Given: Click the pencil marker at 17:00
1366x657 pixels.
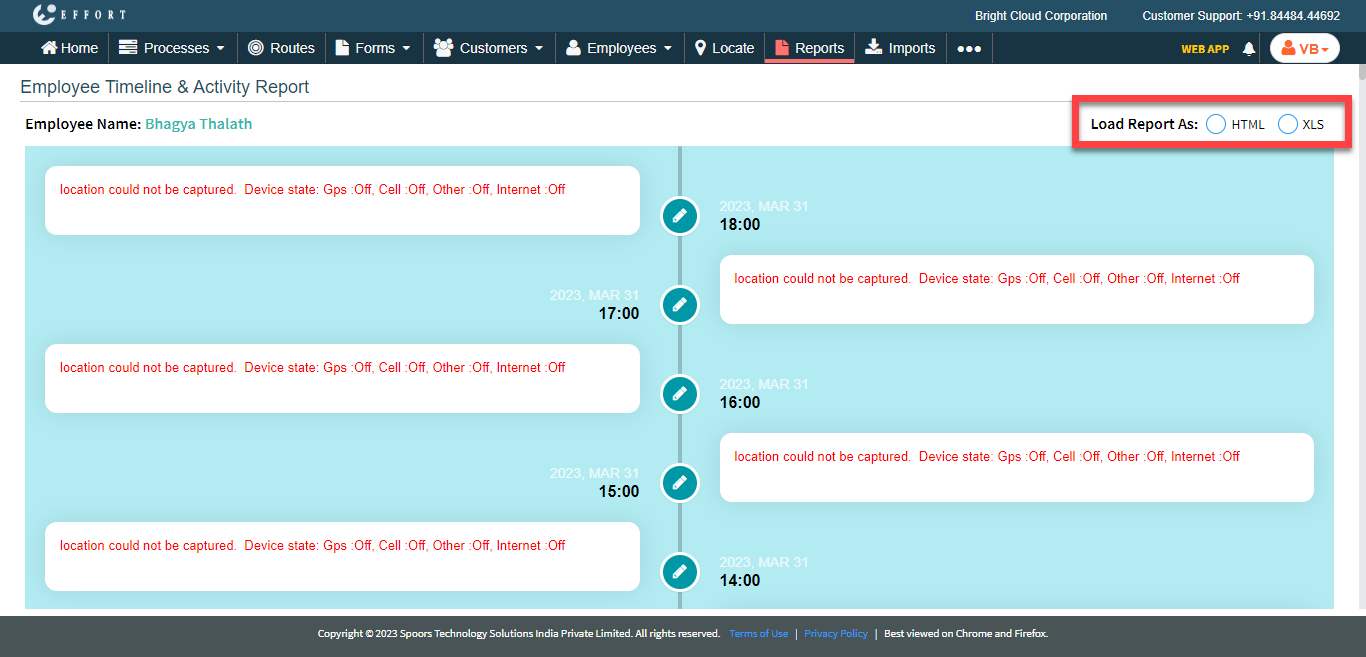Looking at the screenshot, I should click(x=680, y=304).
